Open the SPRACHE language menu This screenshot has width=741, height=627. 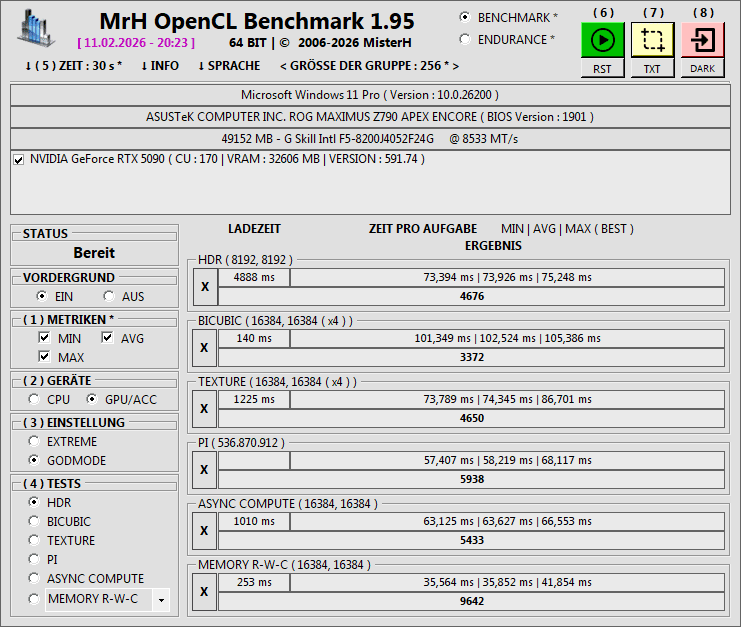click(229, 66)
